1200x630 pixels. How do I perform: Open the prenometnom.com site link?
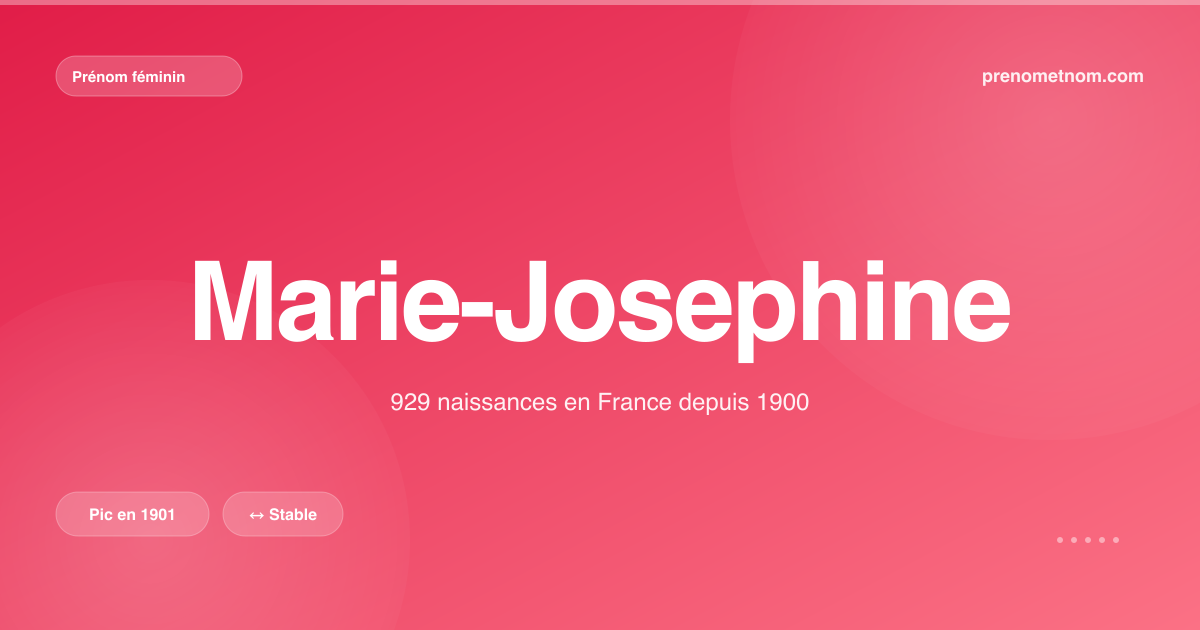click(1063, 76)
